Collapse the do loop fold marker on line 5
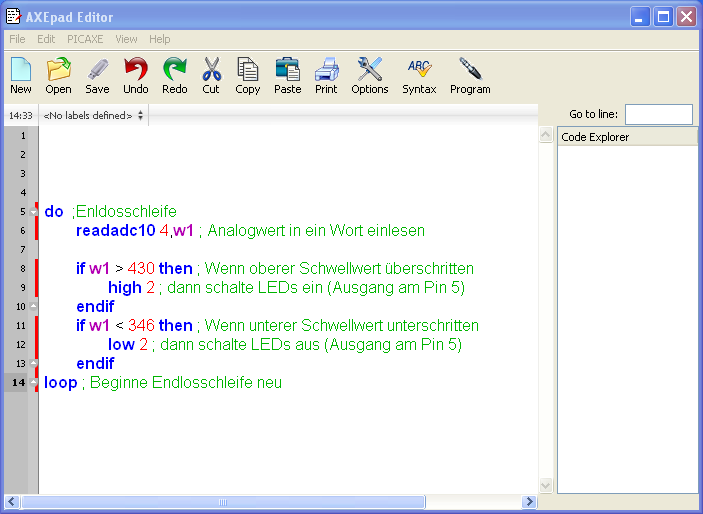The image size is (703, 514). click(35, 212)
